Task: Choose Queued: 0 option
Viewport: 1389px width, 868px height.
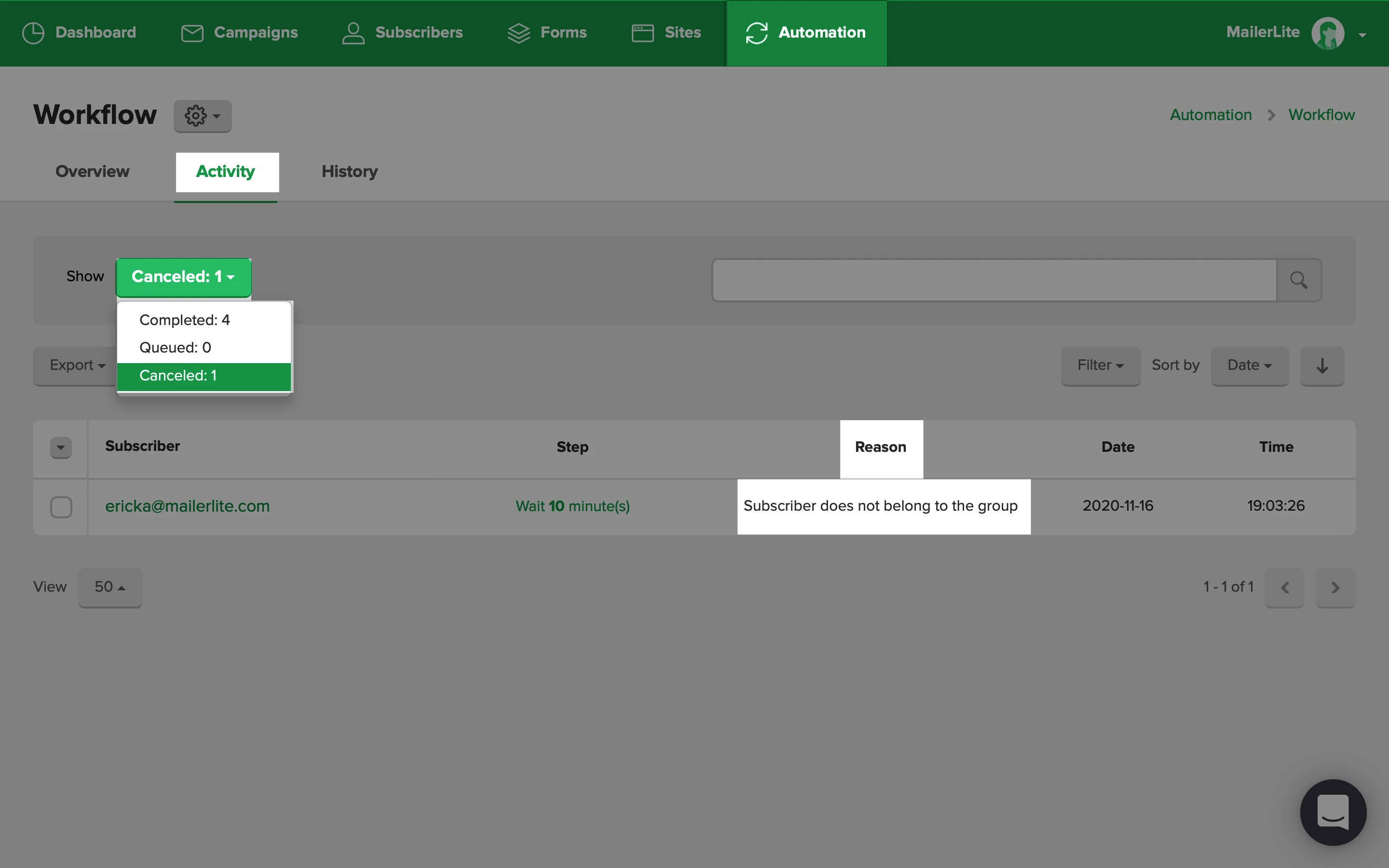Action: point(175,347)
